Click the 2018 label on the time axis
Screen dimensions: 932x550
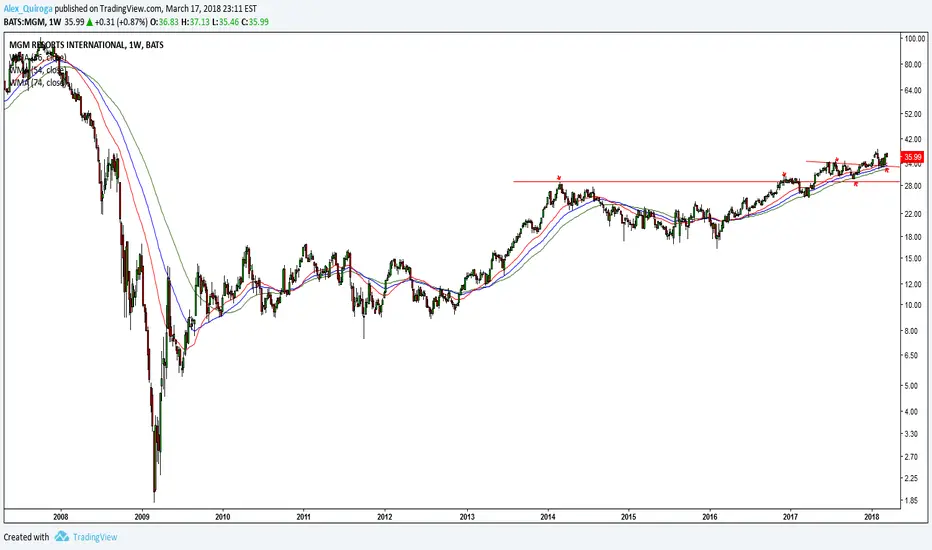(x=872, y=517)
